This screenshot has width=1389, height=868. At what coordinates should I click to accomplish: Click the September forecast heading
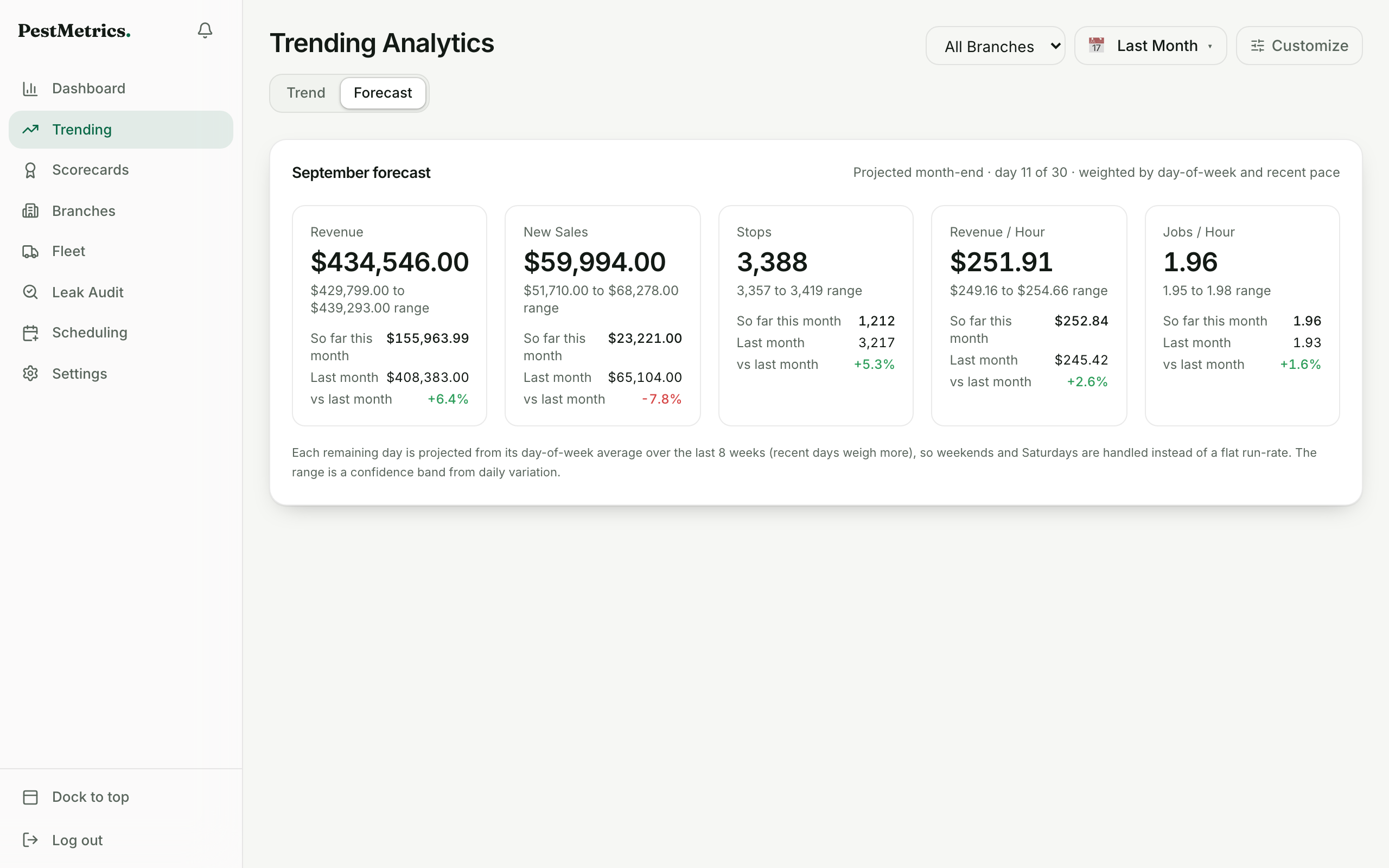361,173
